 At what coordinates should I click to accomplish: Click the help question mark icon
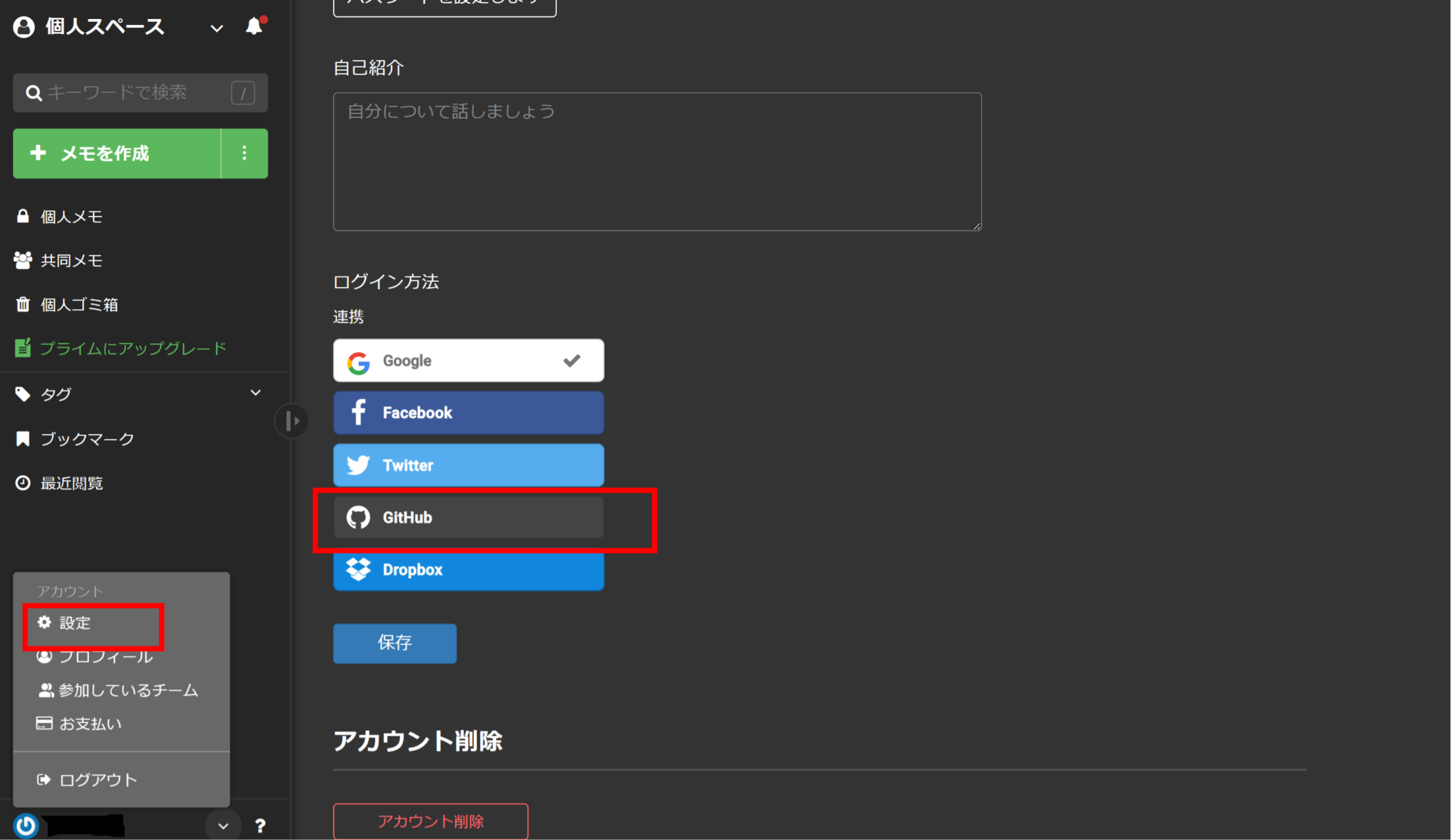pyautogui.click(x=260, y=825)
